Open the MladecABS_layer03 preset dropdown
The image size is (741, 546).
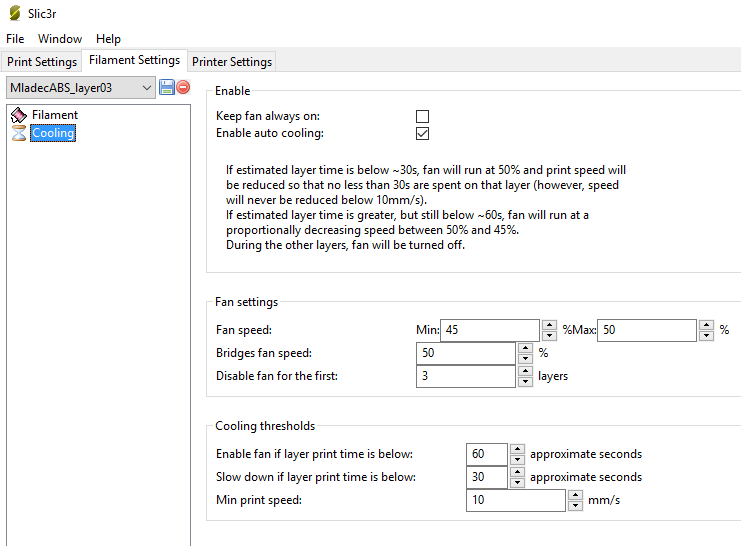80,88
